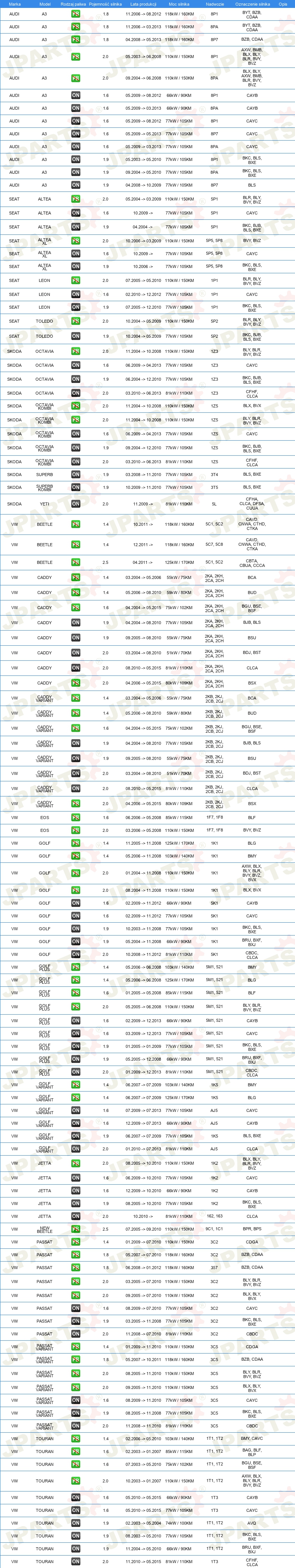Image resolution: width=295 pixels, height=1568 pixels.
Task: Click the Moc silnika column header
Action: coord(179,4)
